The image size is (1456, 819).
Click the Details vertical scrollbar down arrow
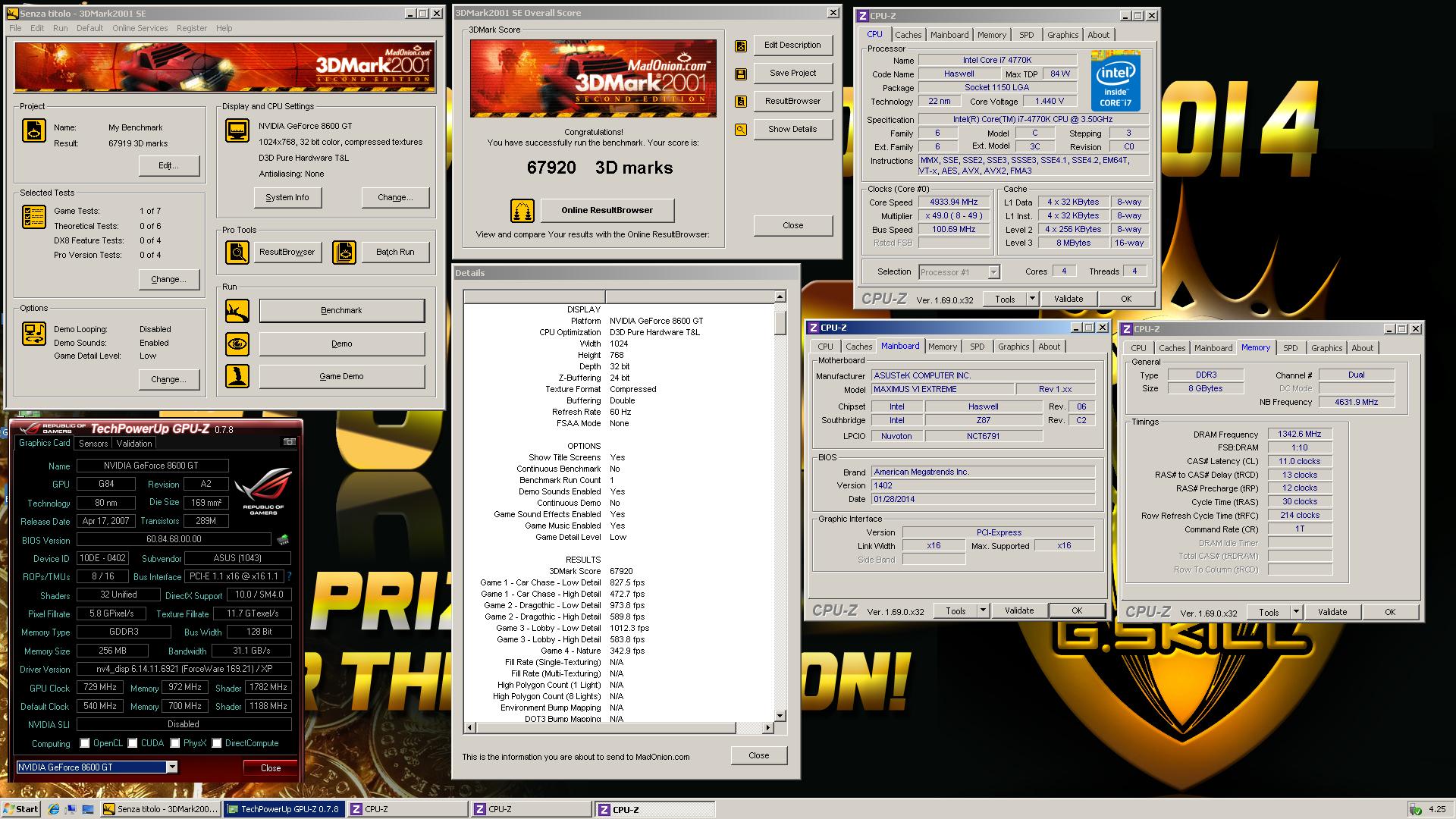pos(780,715)
